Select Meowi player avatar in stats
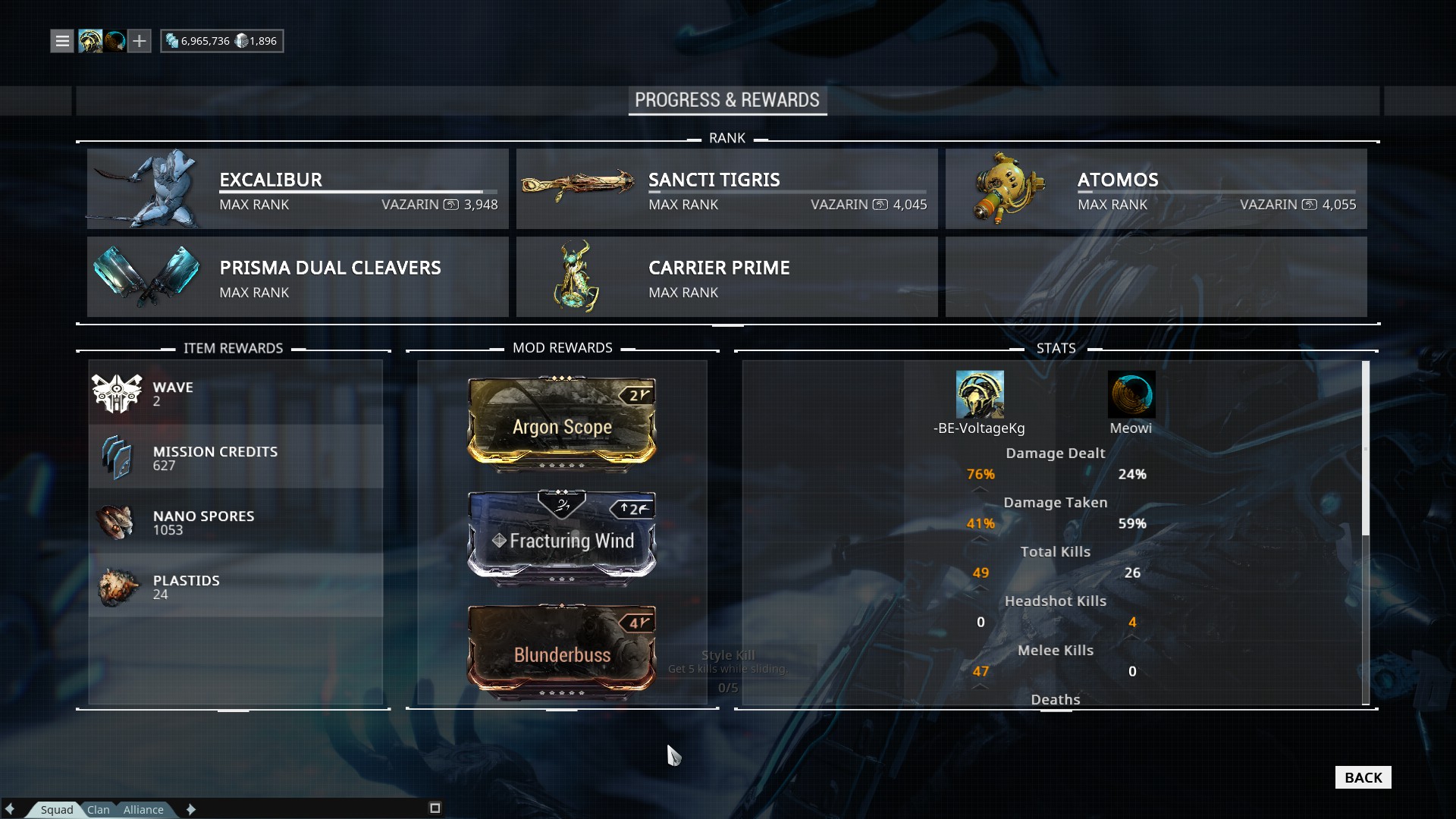Image resolution: width=1456 pixels, height=819 pixels. point(1131,394)
